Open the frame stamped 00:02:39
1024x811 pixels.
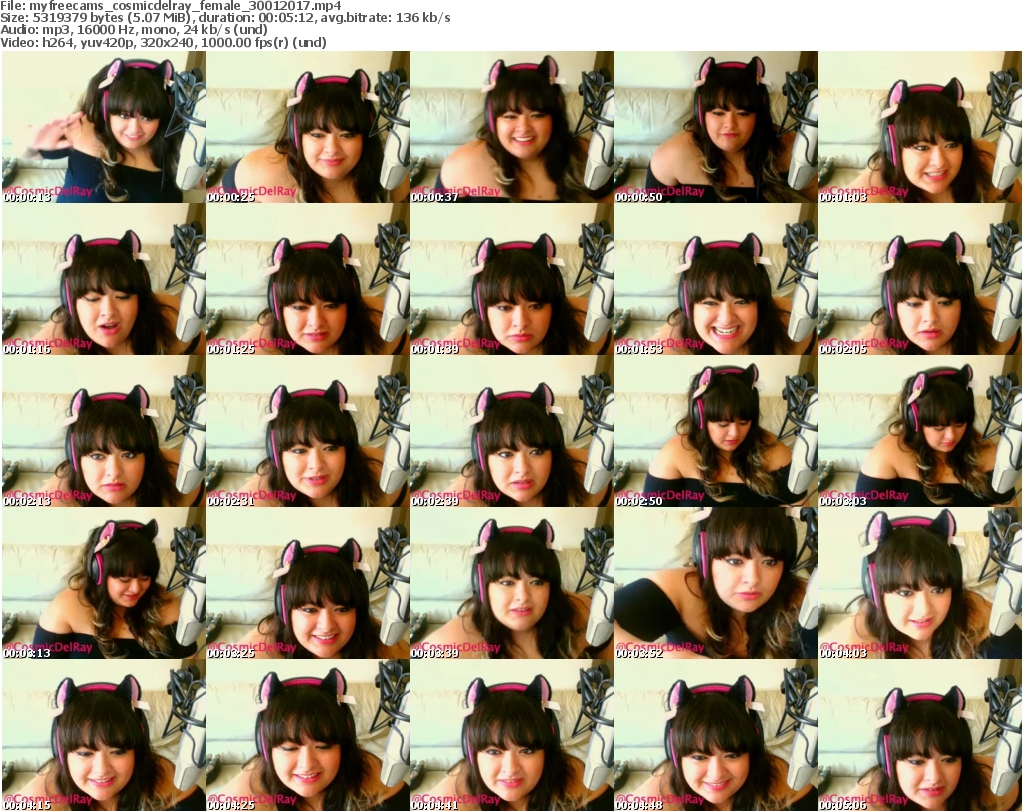click(x=512, y=431)
